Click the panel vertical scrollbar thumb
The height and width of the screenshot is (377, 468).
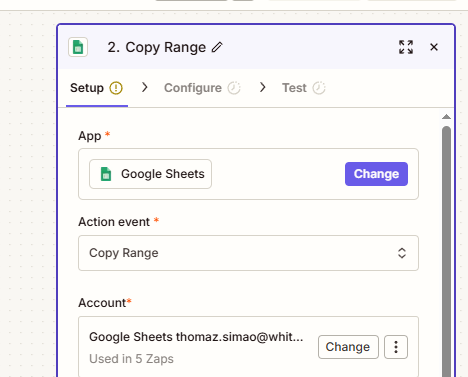pos(446,251)
